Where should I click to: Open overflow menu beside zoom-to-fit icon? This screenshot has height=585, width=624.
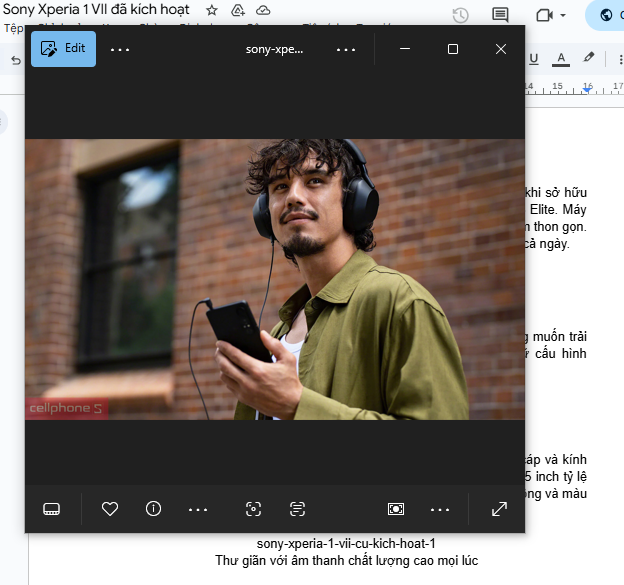coord(440,509)
